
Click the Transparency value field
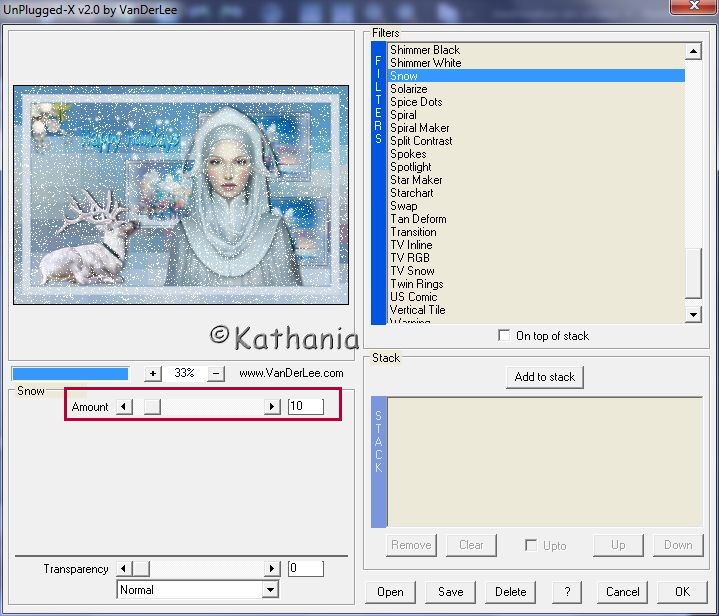[305, 569]
